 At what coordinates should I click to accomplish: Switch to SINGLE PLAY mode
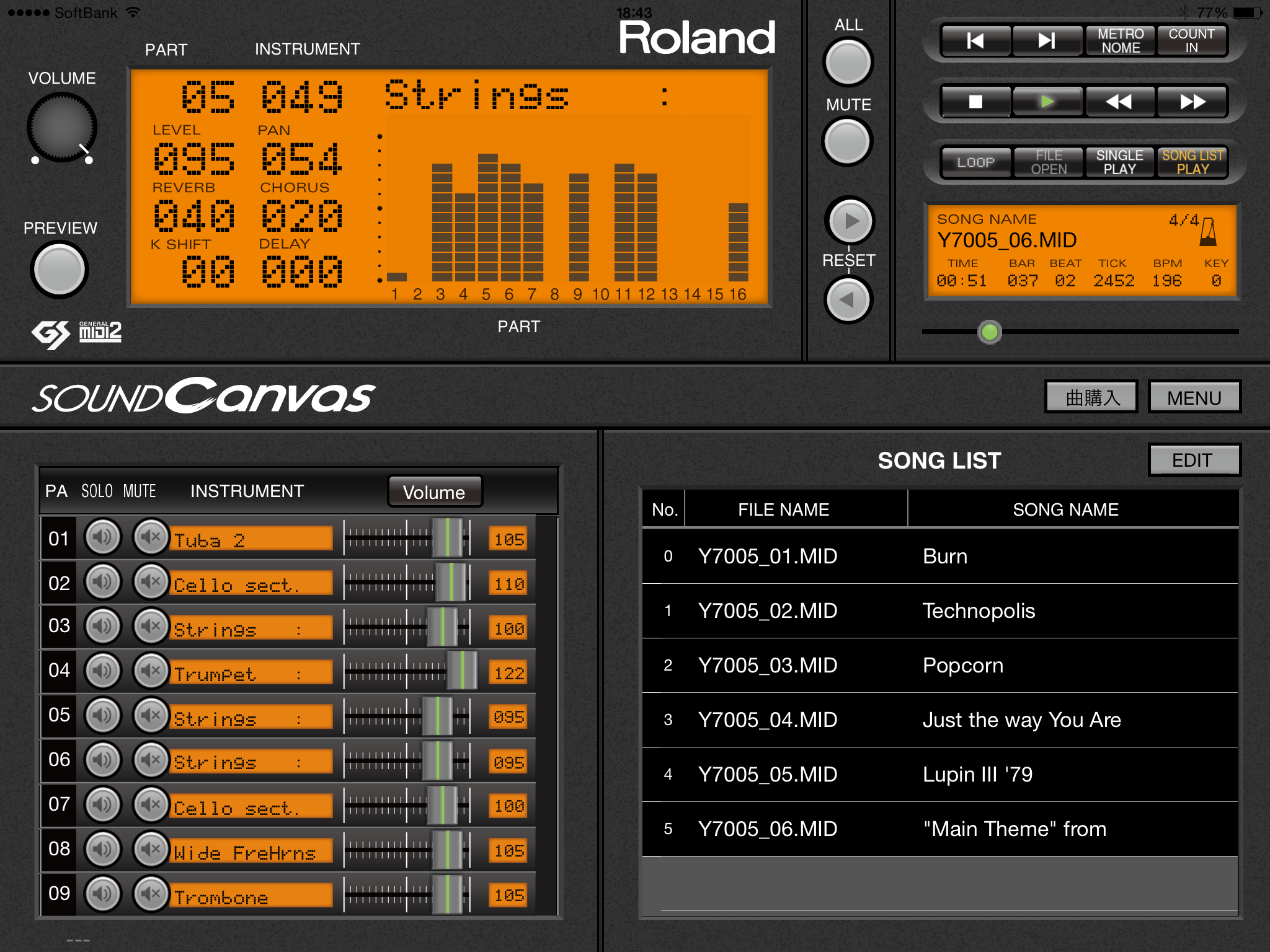(1120, 162)
